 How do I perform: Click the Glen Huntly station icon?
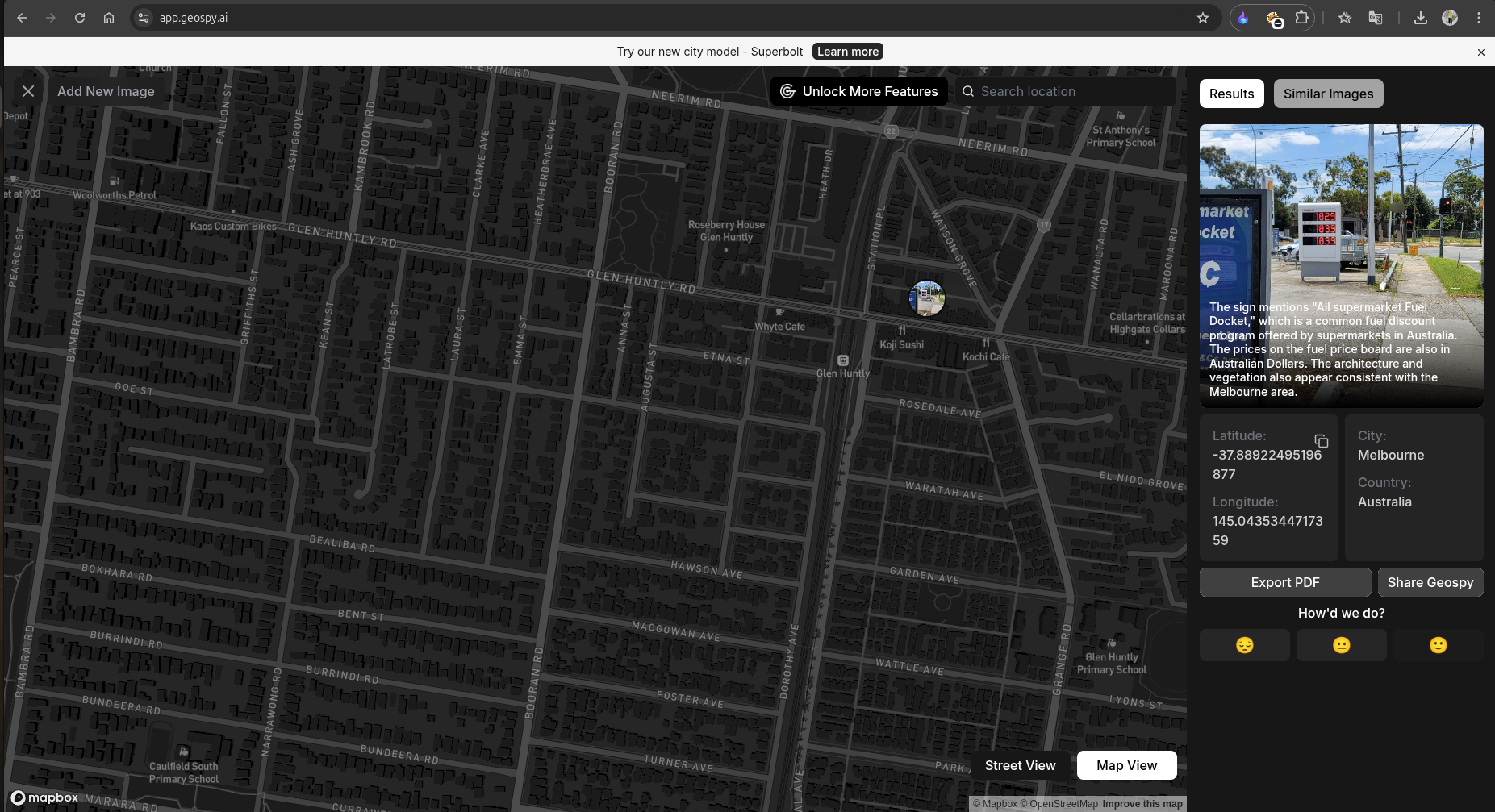click(843, 360)
